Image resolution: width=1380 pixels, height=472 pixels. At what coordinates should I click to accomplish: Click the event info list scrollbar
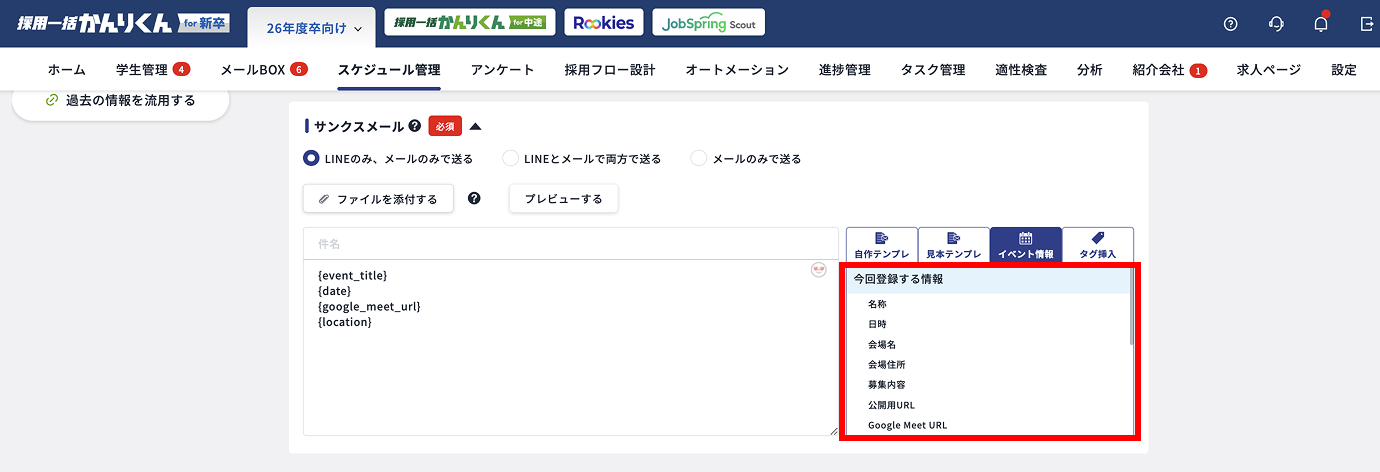[x=1132, y=306]
